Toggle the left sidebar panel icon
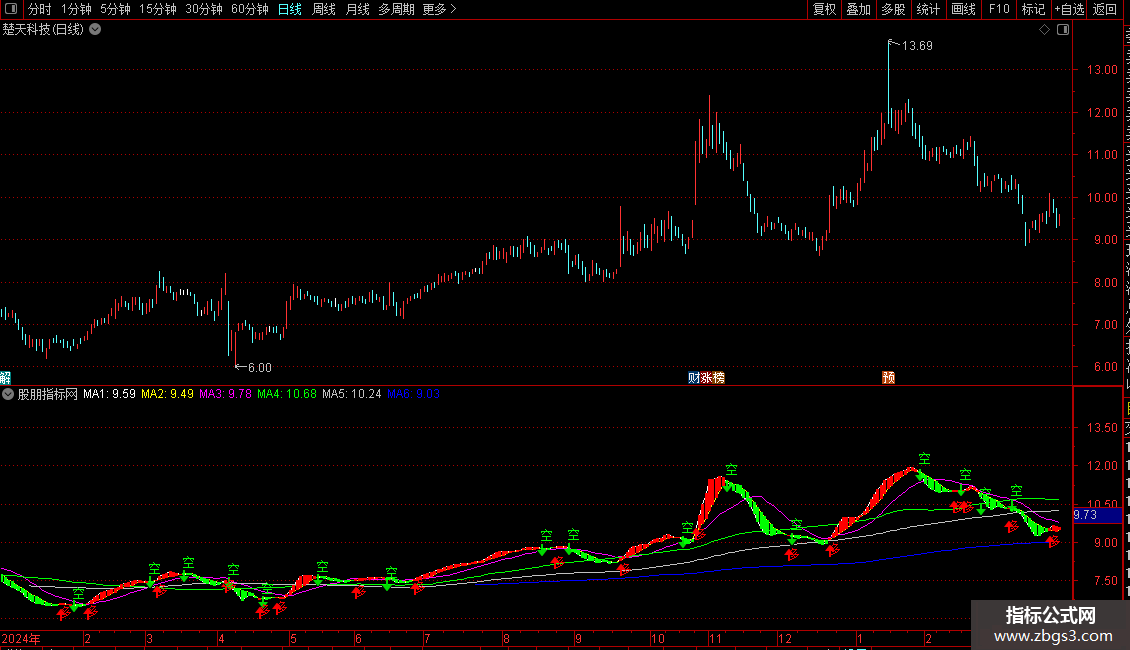1130x650 pixels. coord(11,9)
